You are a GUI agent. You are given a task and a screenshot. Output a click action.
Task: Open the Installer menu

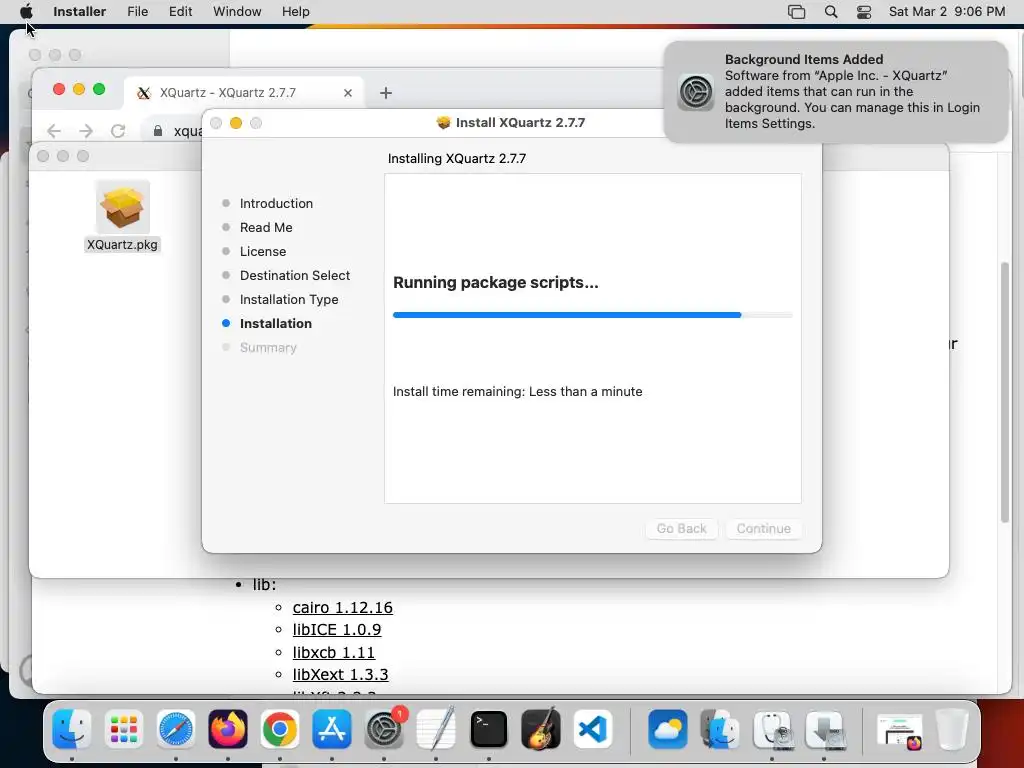coord(80,12)
